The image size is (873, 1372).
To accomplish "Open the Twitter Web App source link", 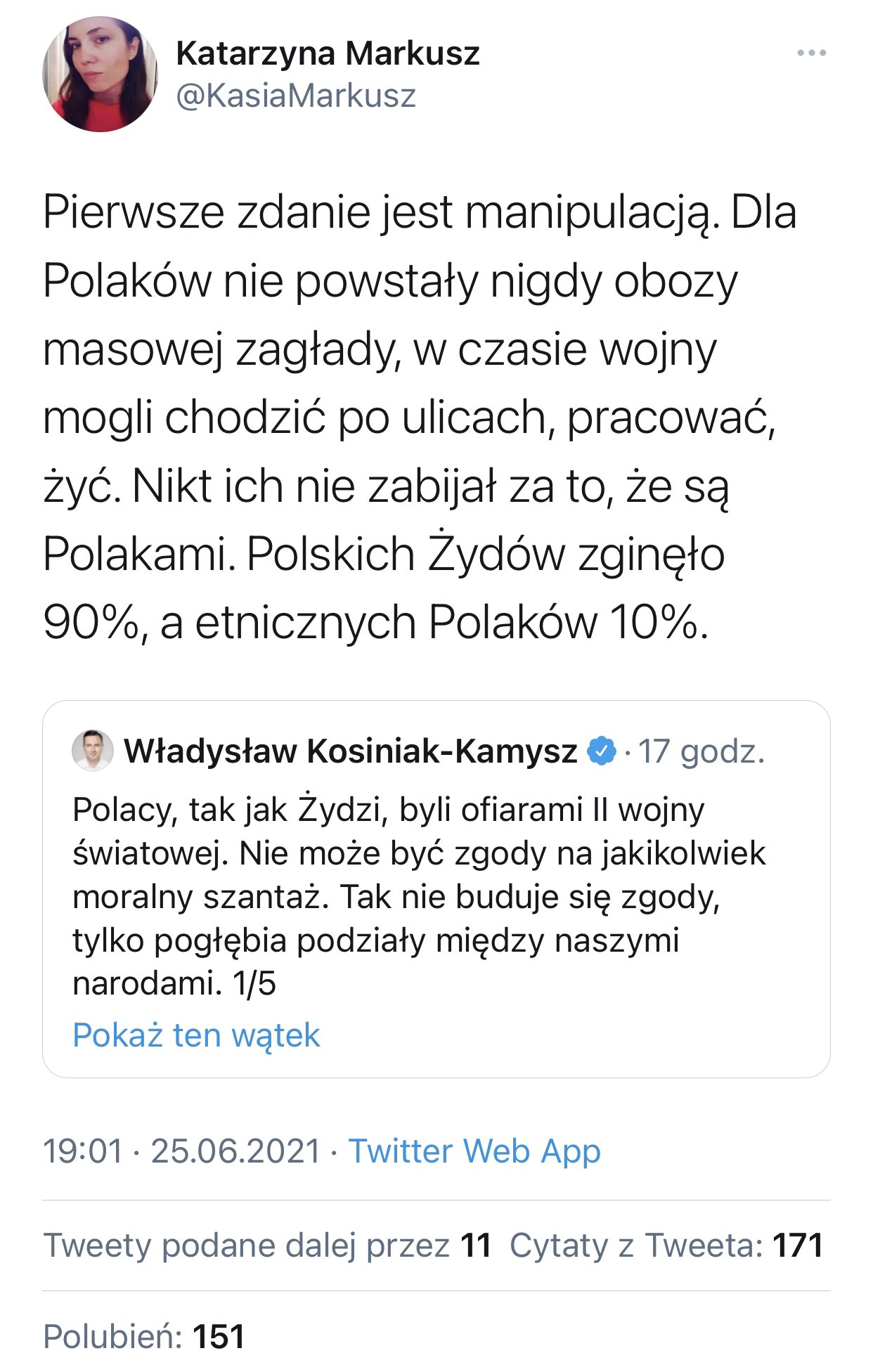I will tap(474, 1151).
